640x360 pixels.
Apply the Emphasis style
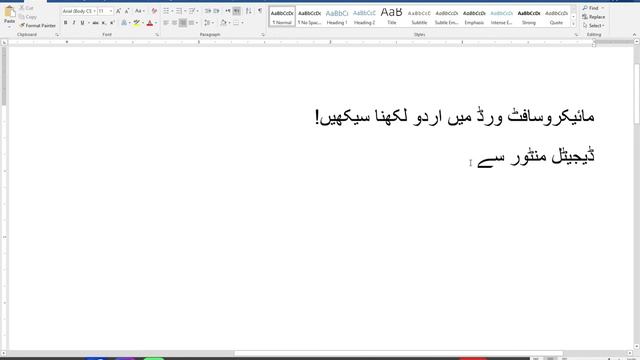click(x=474, y=17)
